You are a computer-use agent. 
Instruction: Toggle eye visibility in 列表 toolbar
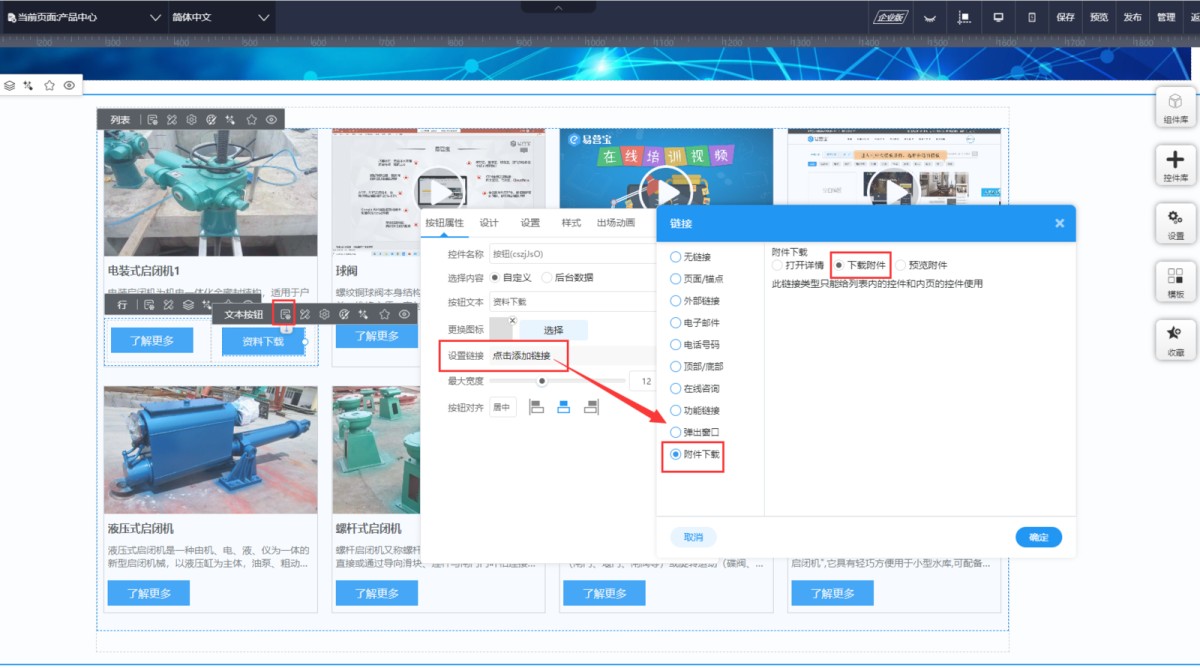coord(271,119)
